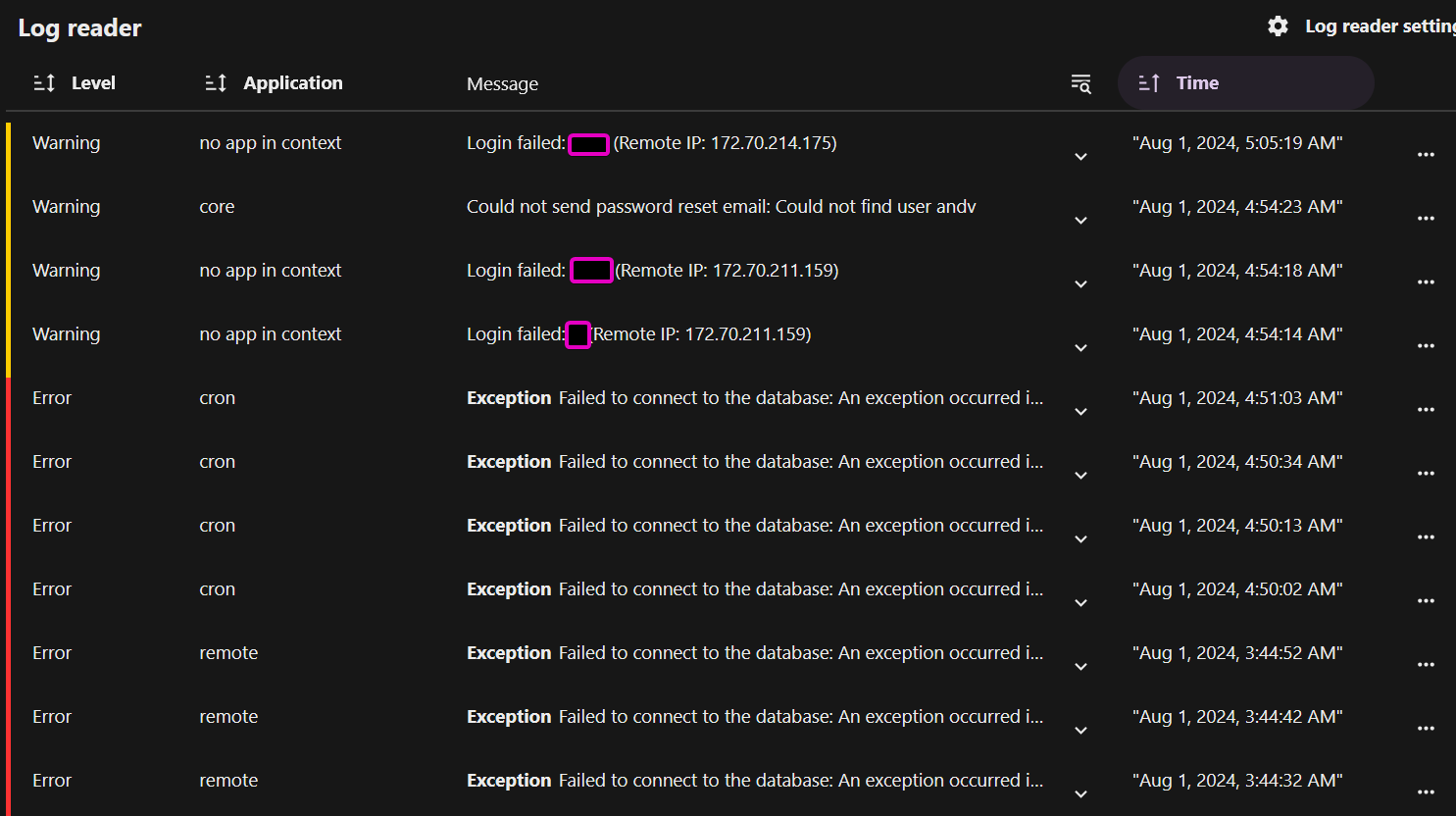Screen dimensions: 1456x816
Task: Click the sort icon beside the Time column
Action: (x=1148, y=82)
